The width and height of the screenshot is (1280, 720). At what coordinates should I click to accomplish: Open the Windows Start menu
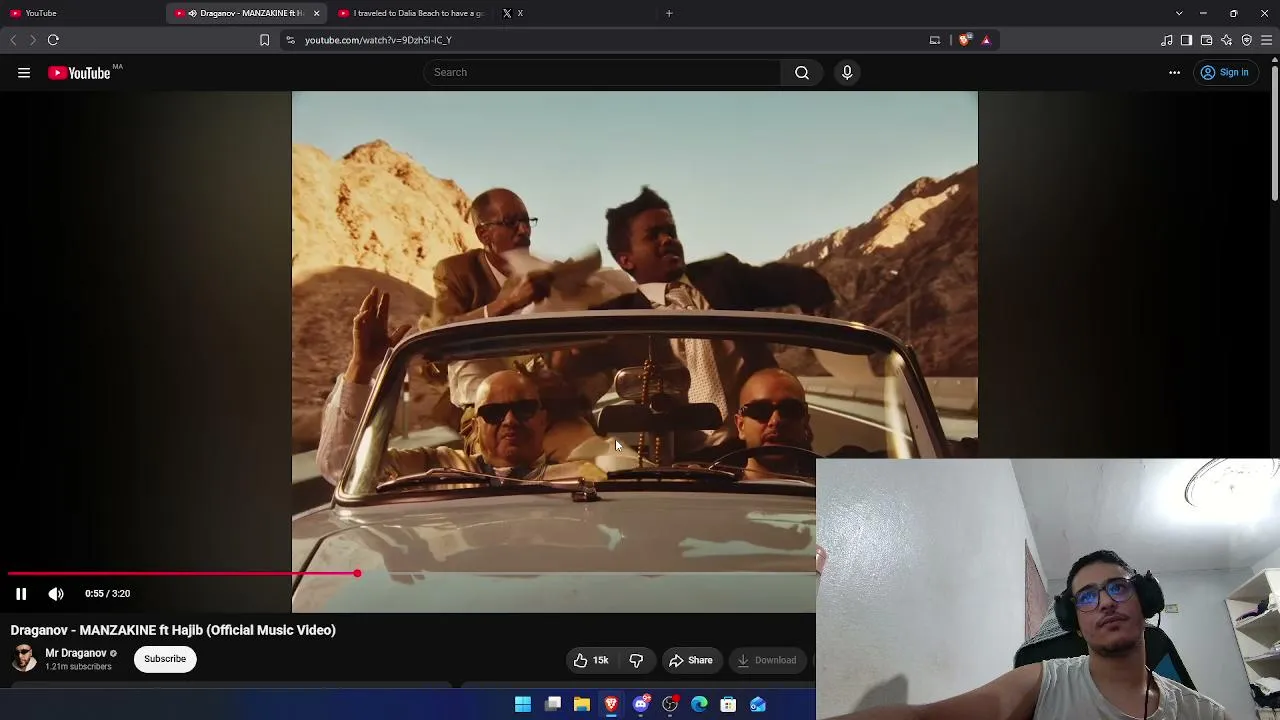click(x=523, y=705)
